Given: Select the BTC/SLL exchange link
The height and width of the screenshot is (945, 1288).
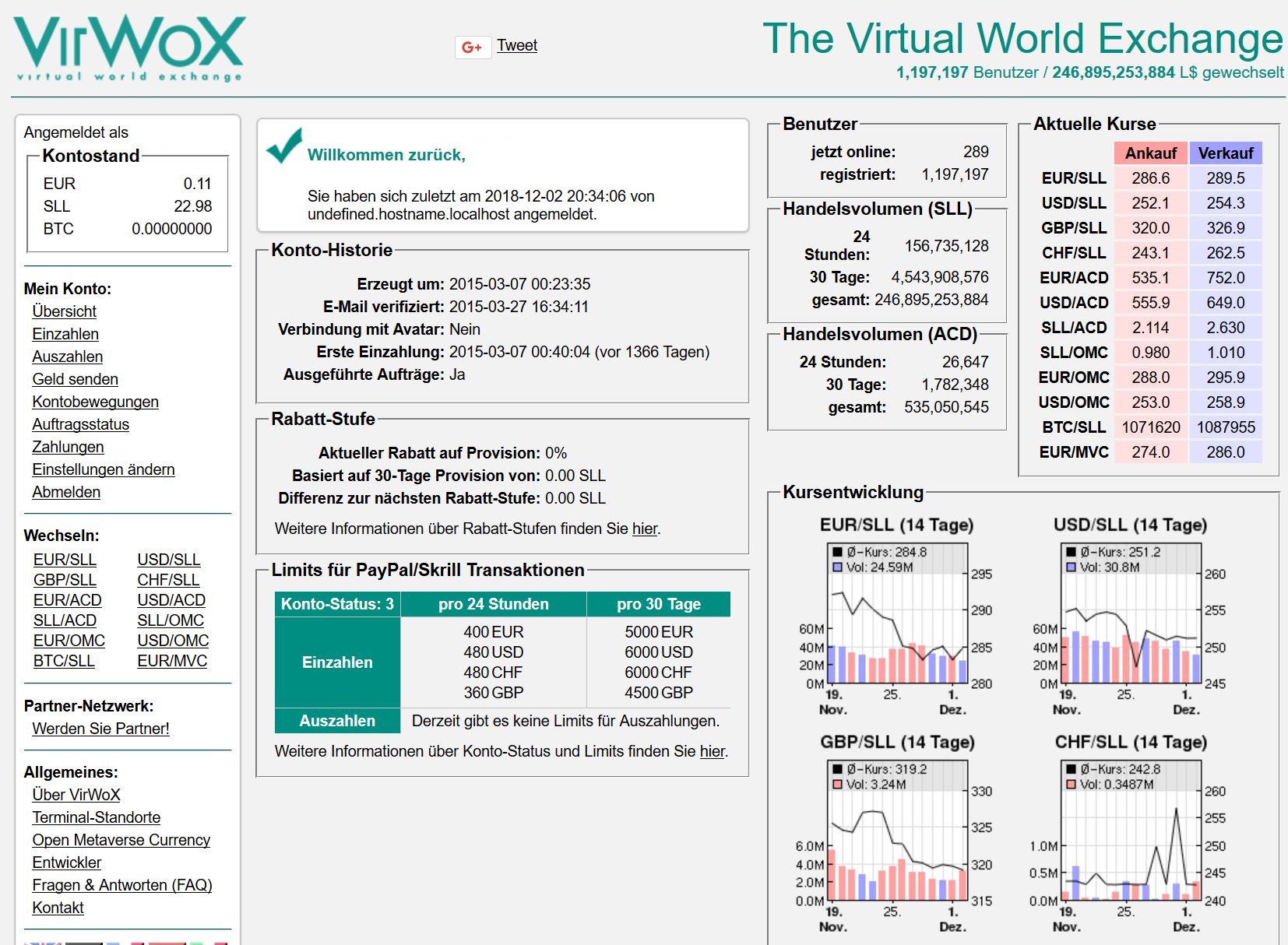Looking at the screenshot, I should coord(64,661).
